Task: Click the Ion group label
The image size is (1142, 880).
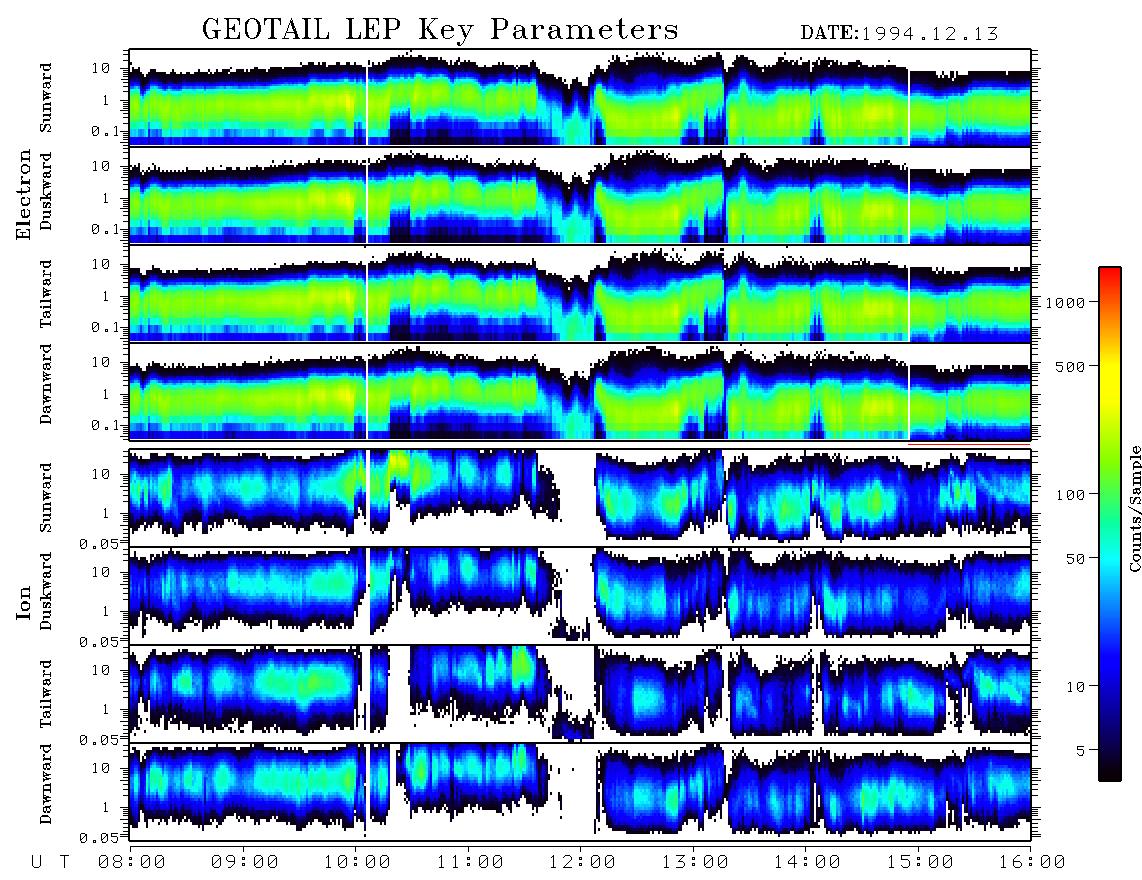Action: pyautogui.click(x=24, y=603)
